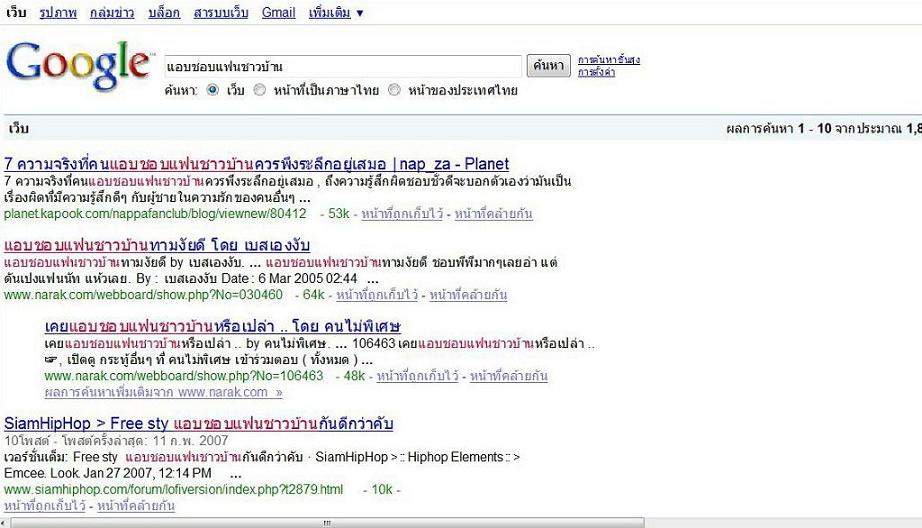Screen dimensions: 922x528
Task: Focus the Google search input field
Action: click(x=343, y=66)
